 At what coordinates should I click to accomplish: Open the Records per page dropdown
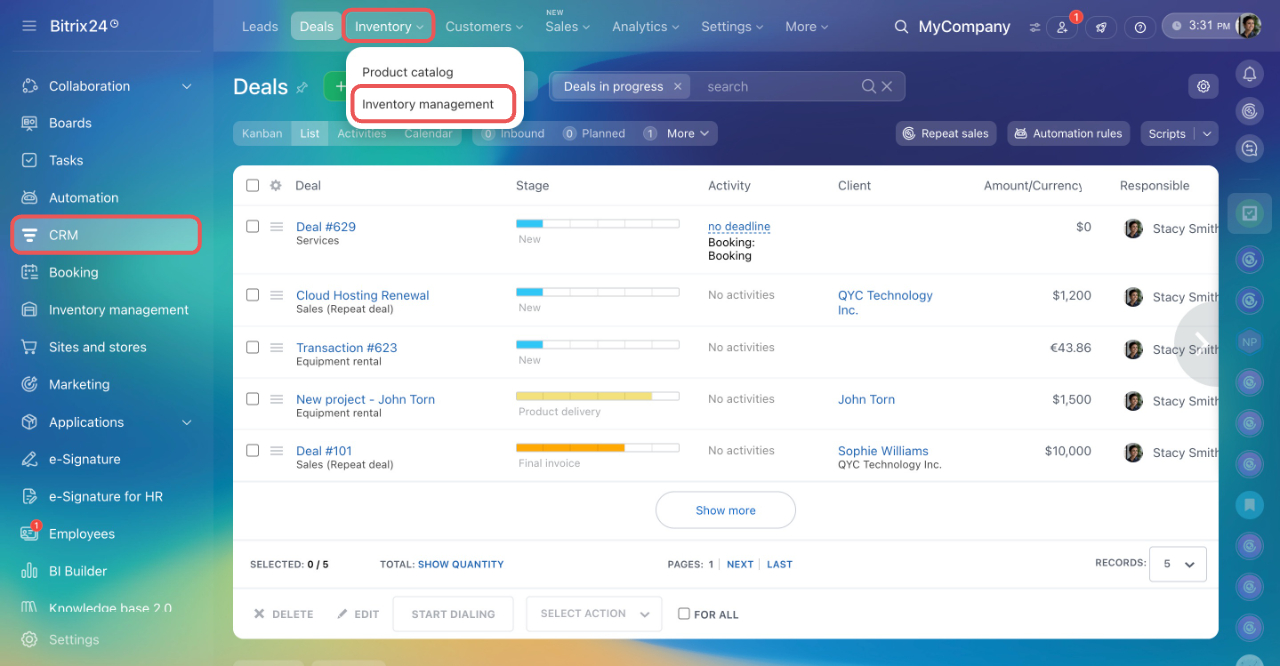click(x=1177, y=564)
